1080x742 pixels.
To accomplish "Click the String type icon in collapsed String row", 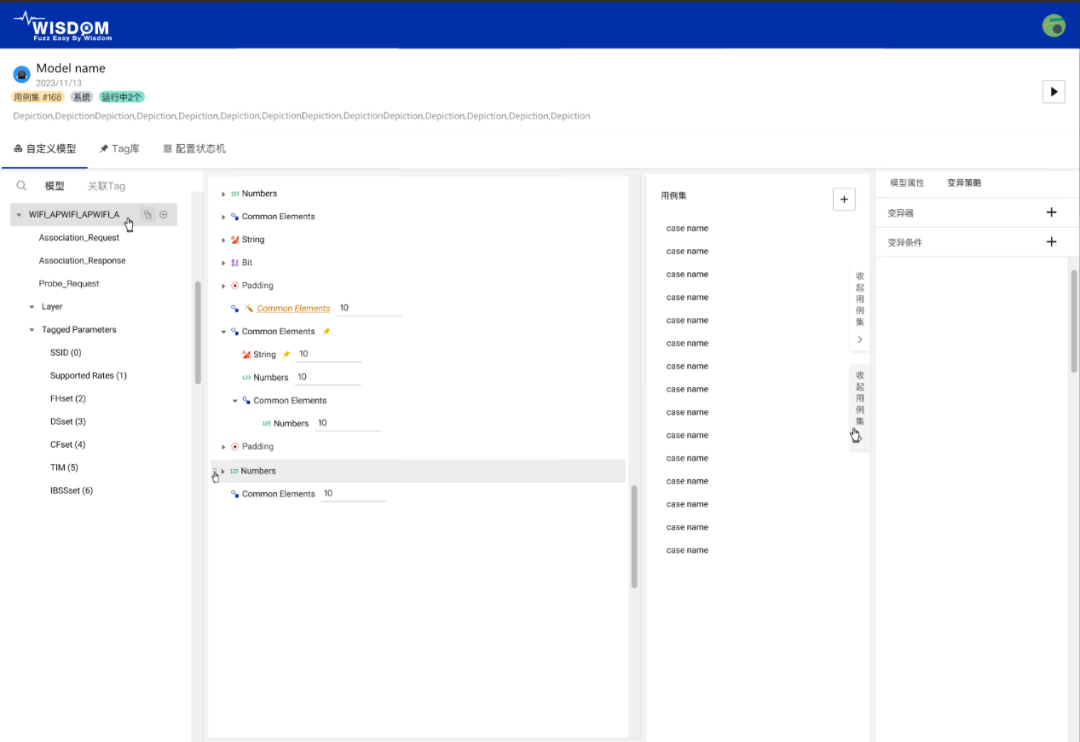I will point(235,240).
